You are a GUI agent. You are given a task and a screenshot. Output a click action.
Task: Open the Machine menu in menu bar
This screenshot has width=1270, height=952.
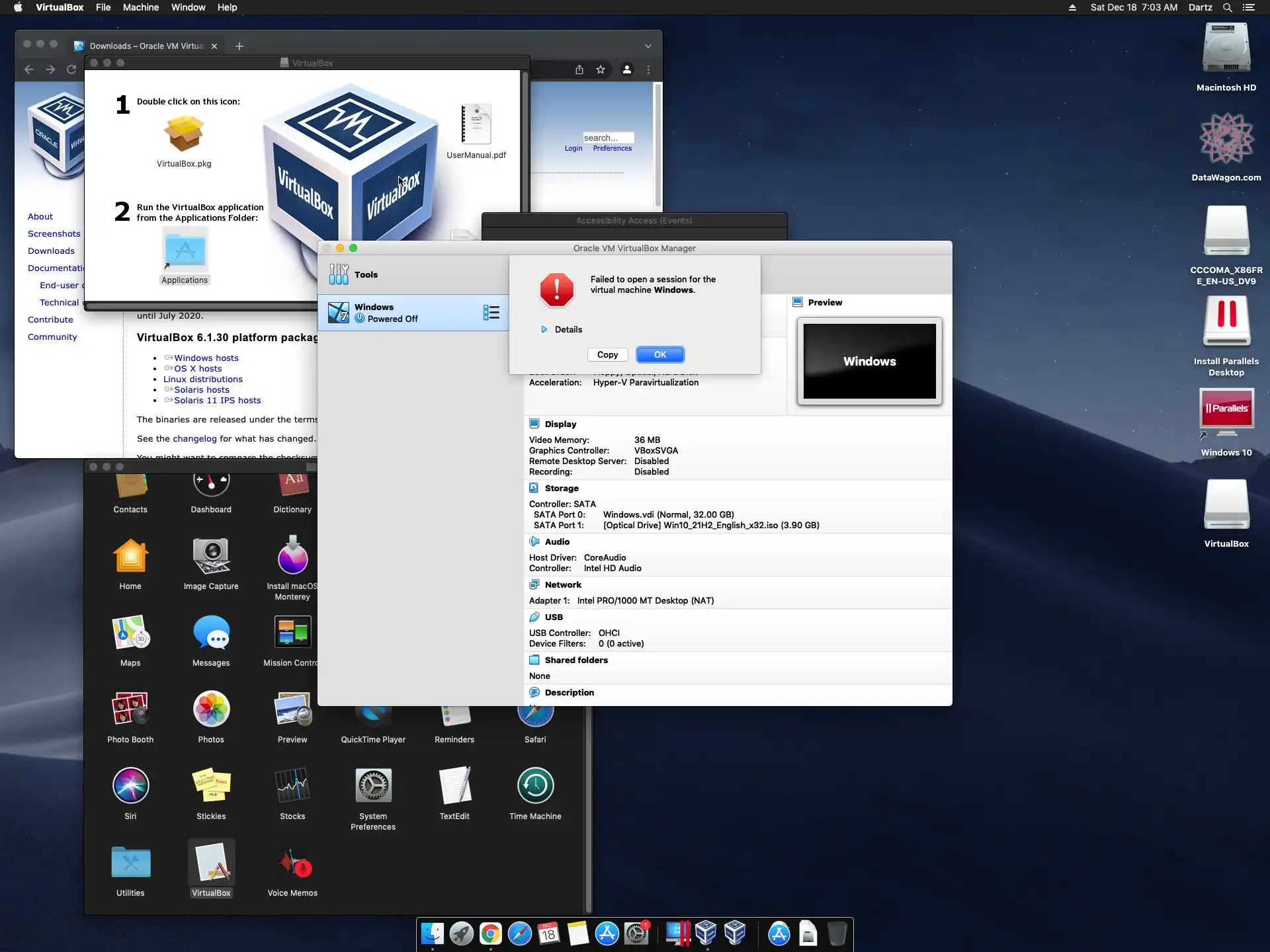click(x=140, y=7)
